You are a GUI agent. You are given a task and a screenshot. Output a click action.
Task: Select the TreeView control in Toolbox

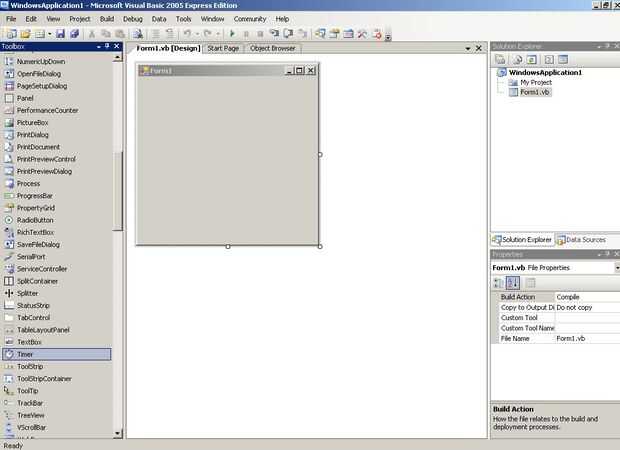pyautogui.click(x=30, y=415)
